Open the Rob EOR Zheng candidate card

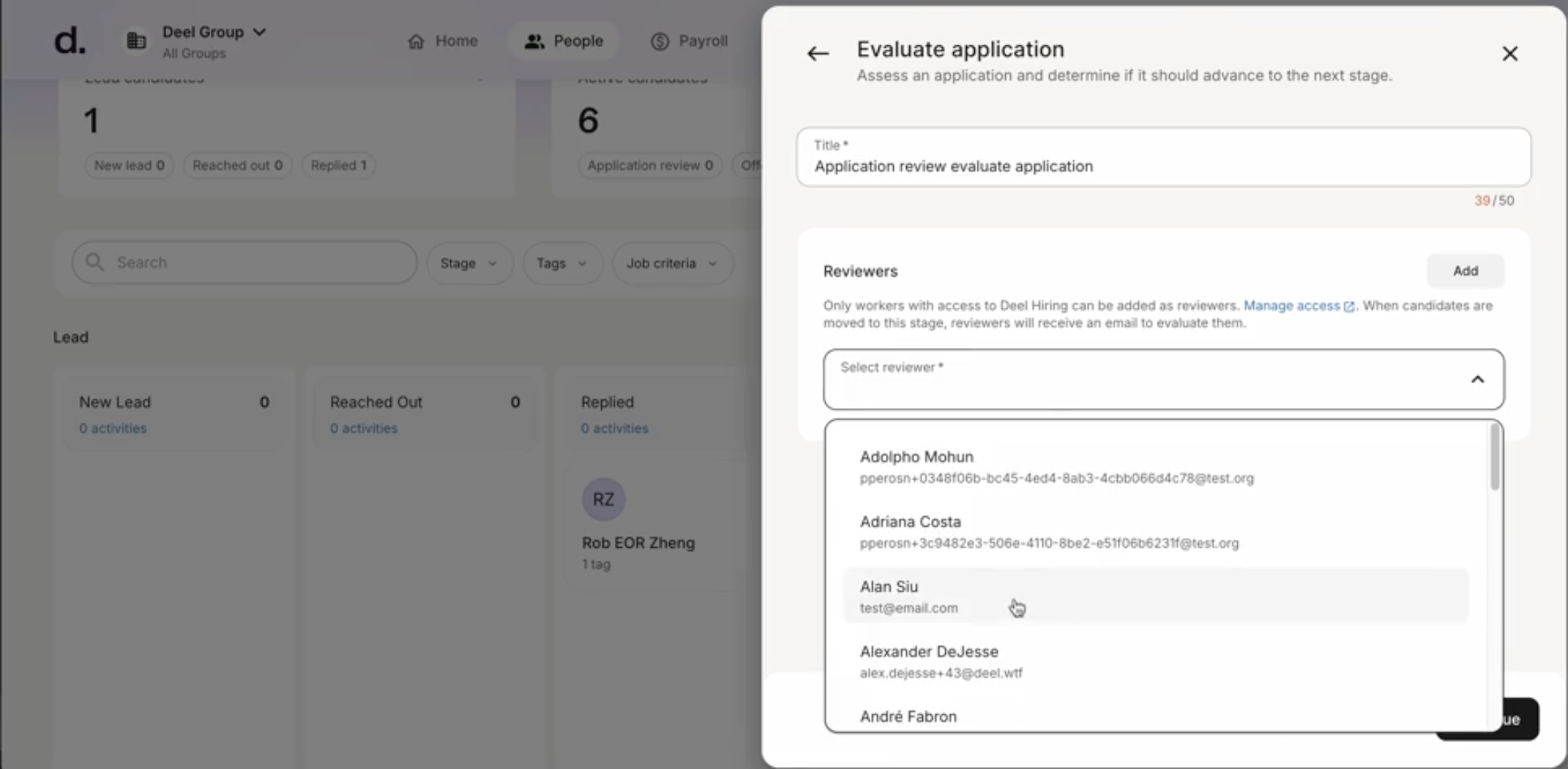pyautogui.click(x=662, y=526)
